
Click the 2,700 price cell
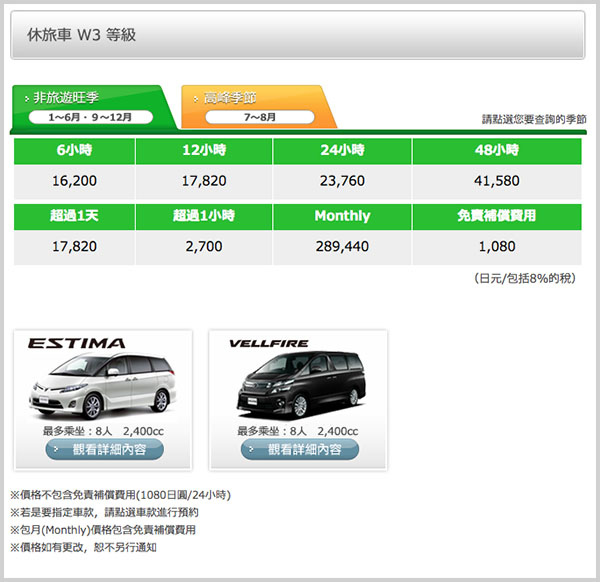coord(204,247)
